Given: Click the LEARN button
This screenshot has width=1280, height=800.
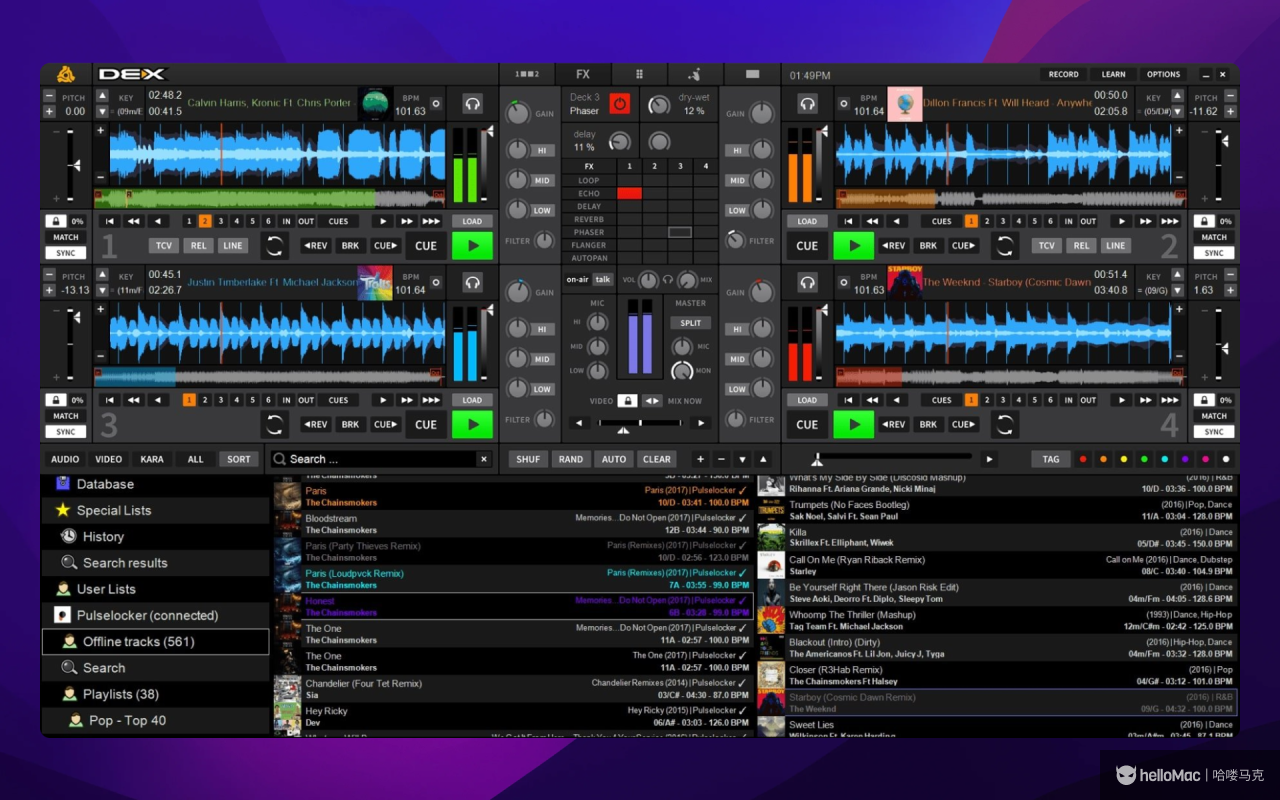Looking at the screenshot, I should 1113,74.
